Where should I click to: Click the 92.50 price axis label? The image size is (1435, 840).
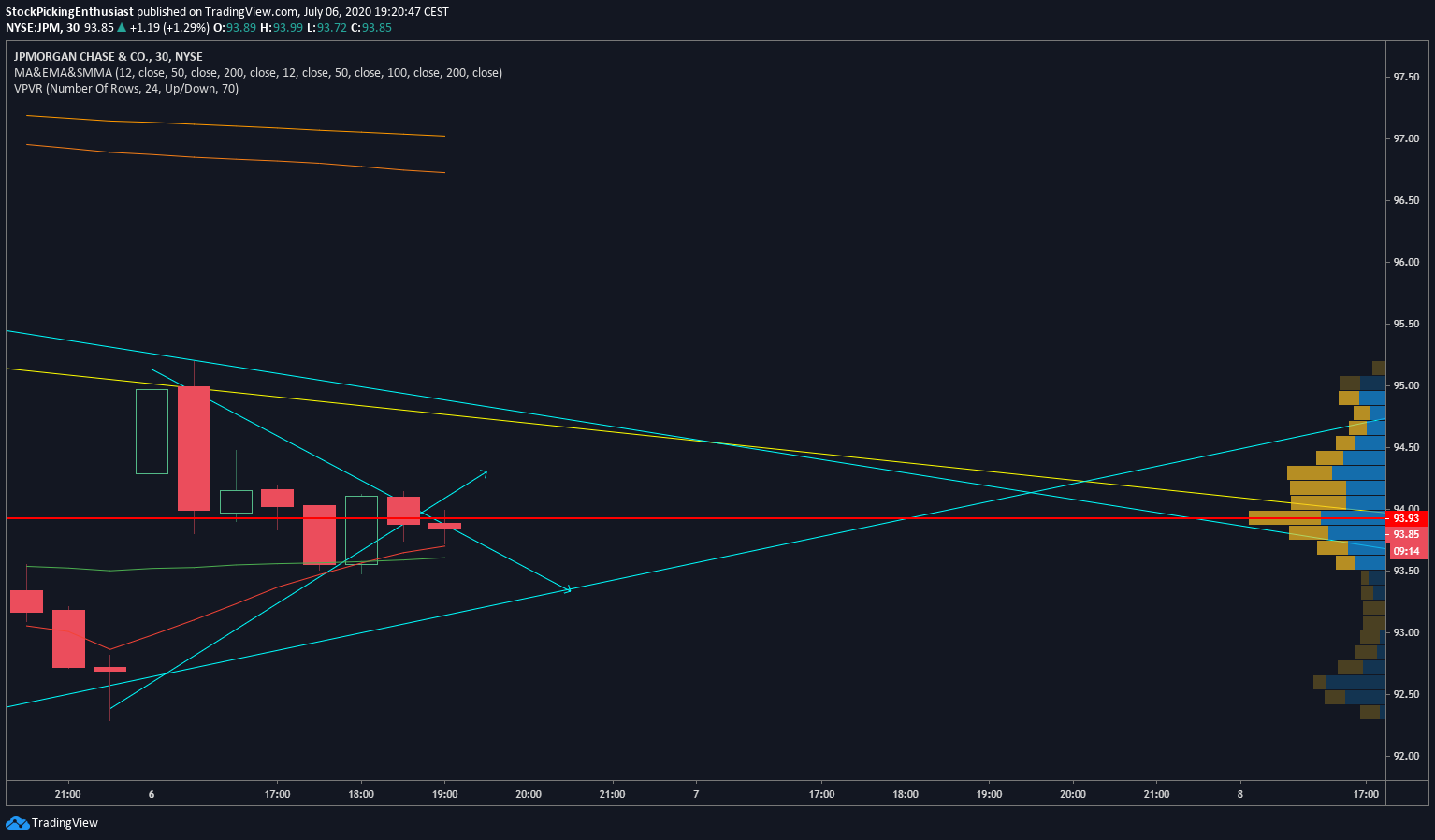tap(1406, 694)
